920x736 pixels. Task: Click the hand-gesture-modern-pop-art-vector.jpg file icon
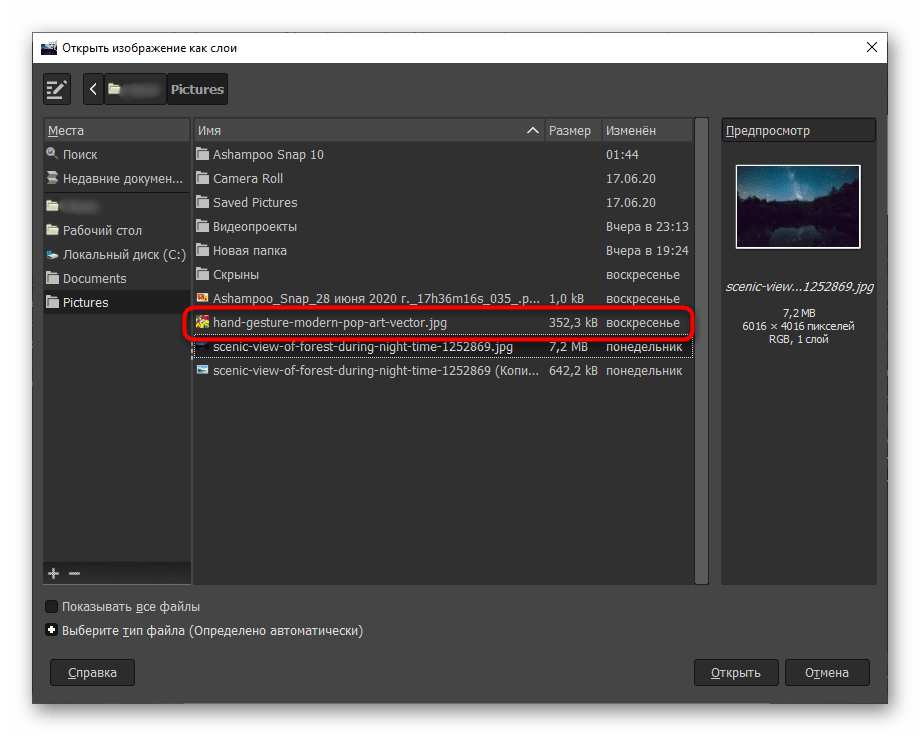click(x=202, y=322)
